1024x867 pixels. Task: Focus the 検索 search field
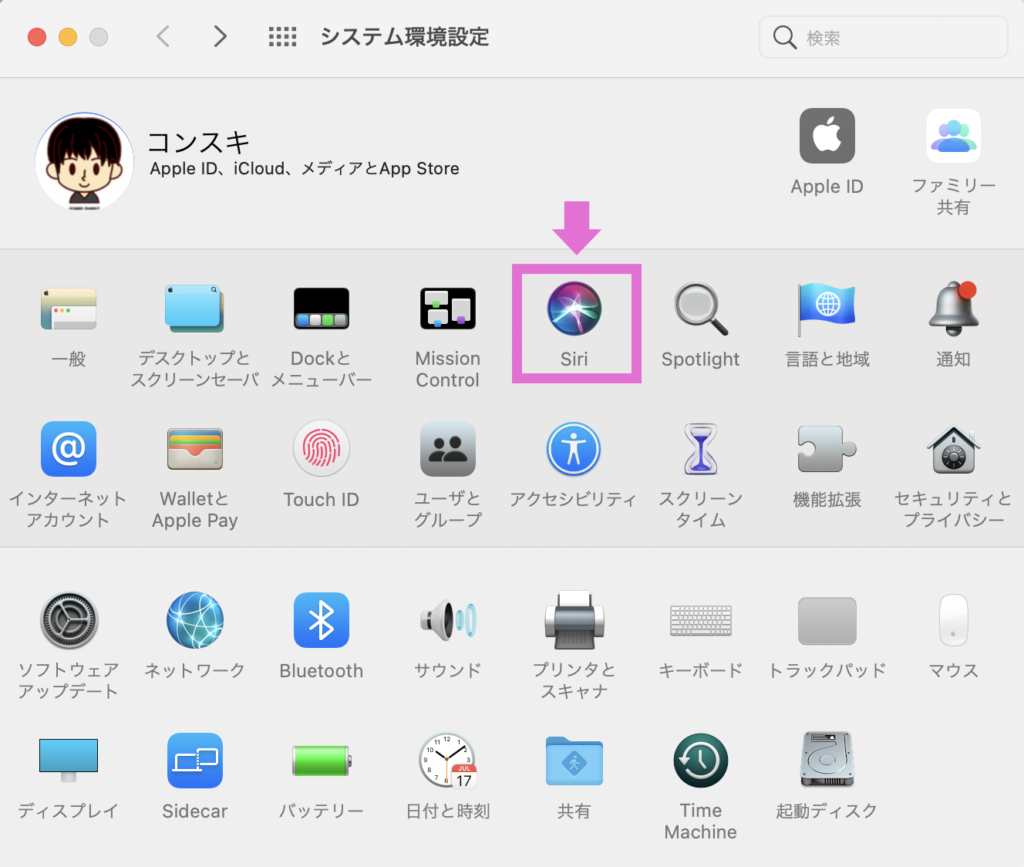(x=883, y=37)
